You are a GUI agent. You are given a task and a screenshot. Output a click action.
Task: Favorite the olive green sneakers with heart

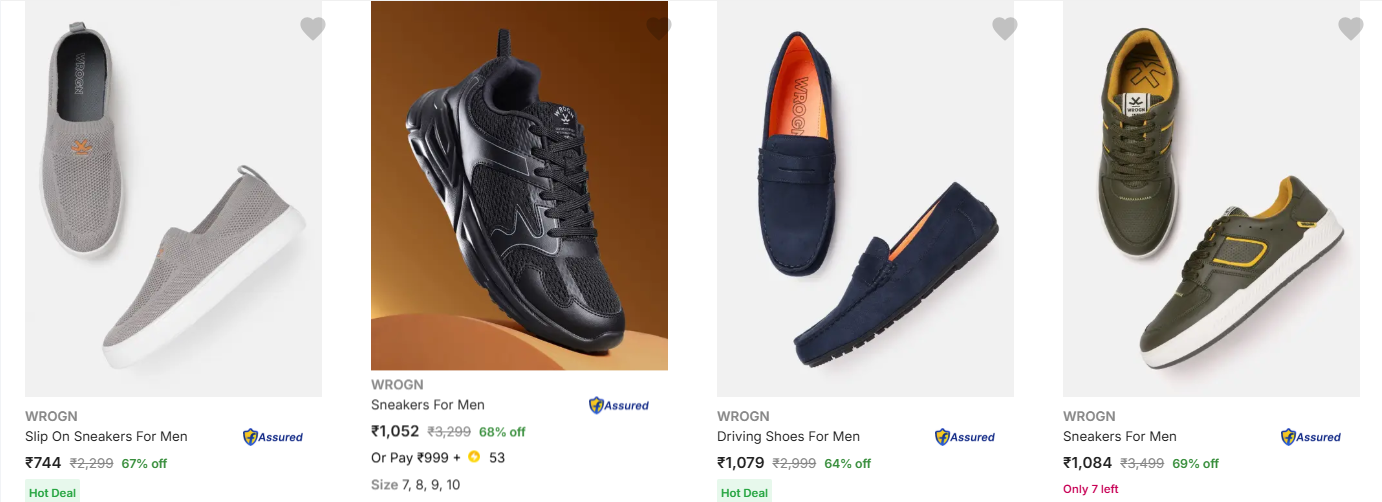point(1351,29)
